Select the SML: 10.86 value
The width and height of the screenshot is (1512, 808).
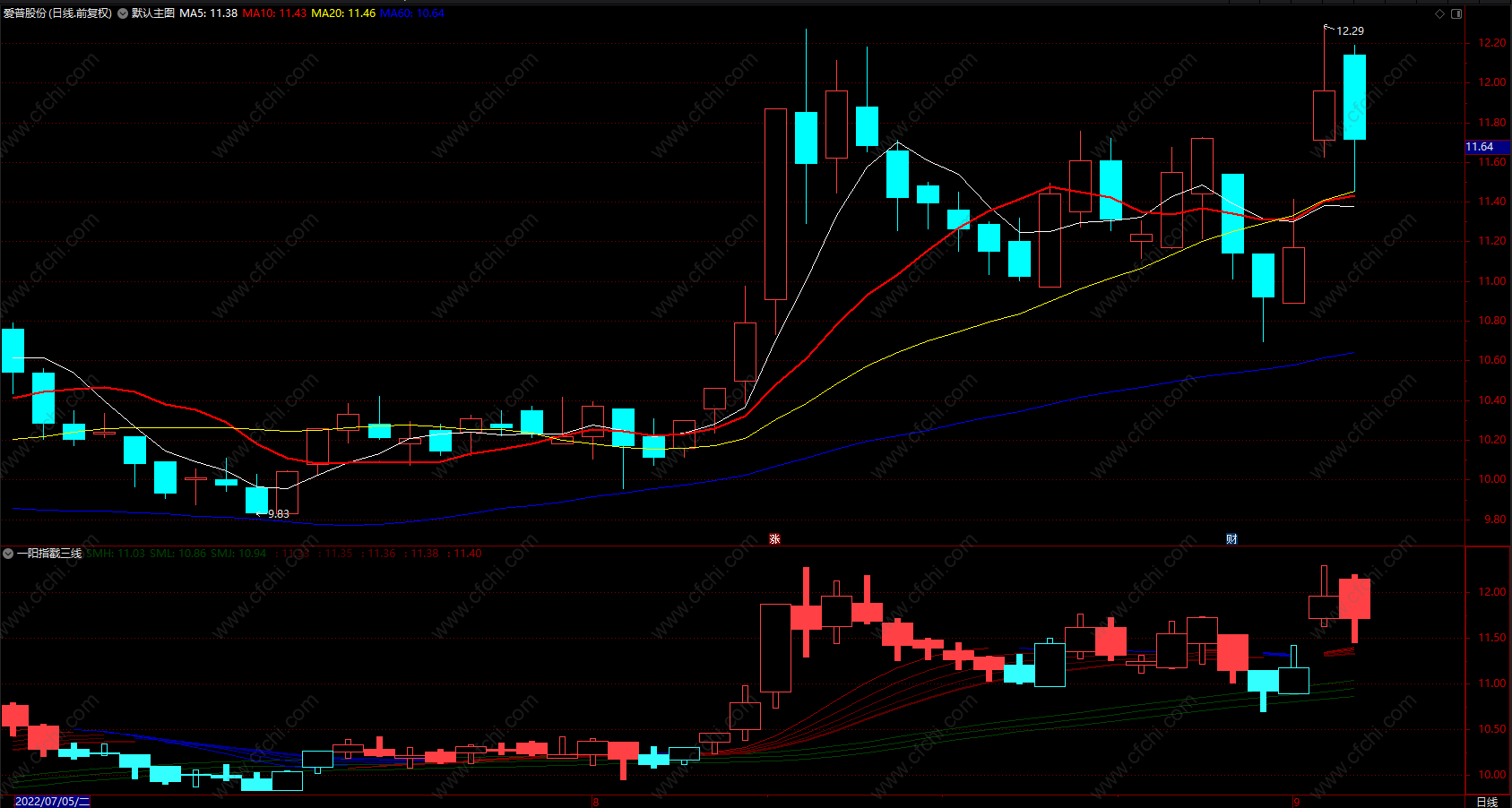click(177, 554)
